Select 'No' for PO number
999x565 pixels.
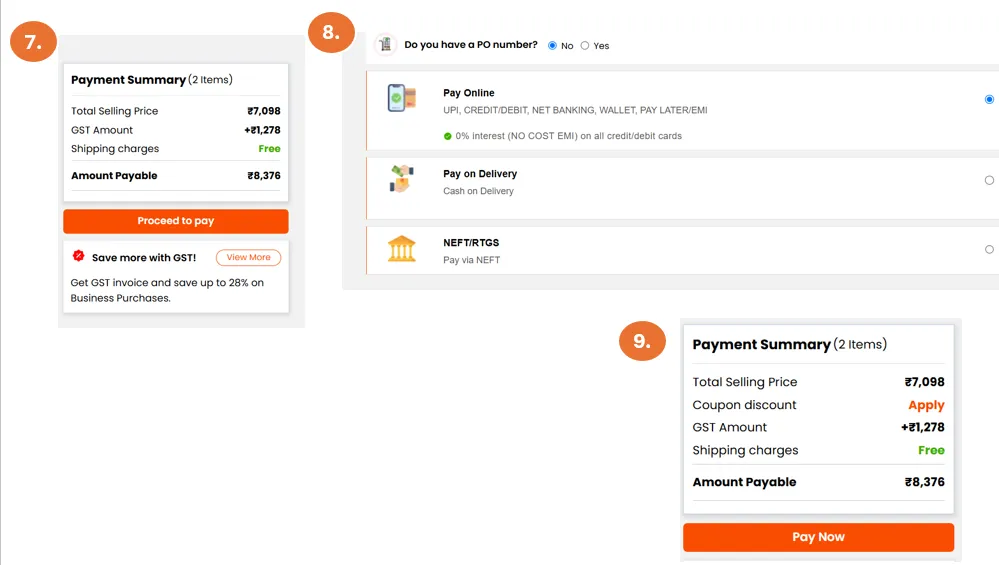click(552, 46)
